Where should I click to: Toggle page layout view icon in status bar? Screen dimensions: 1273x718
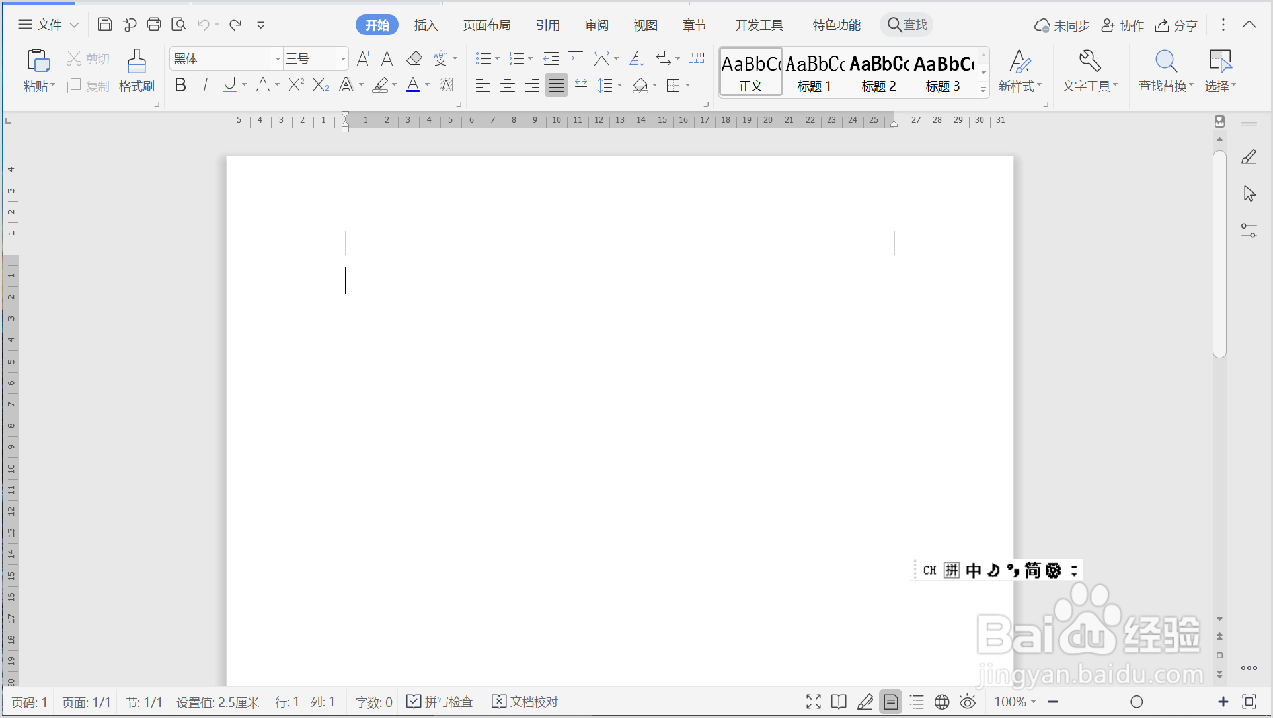[891, 702]
